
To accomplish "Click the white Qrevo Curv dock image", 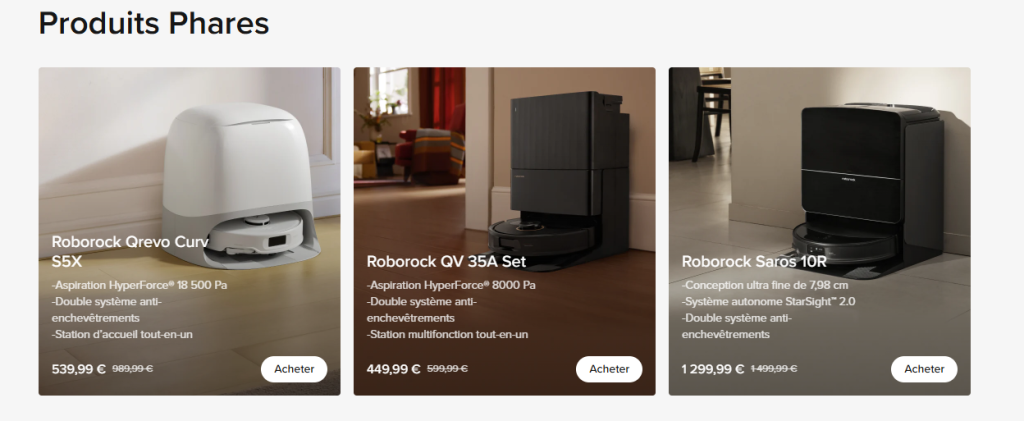I will [238, 186].
